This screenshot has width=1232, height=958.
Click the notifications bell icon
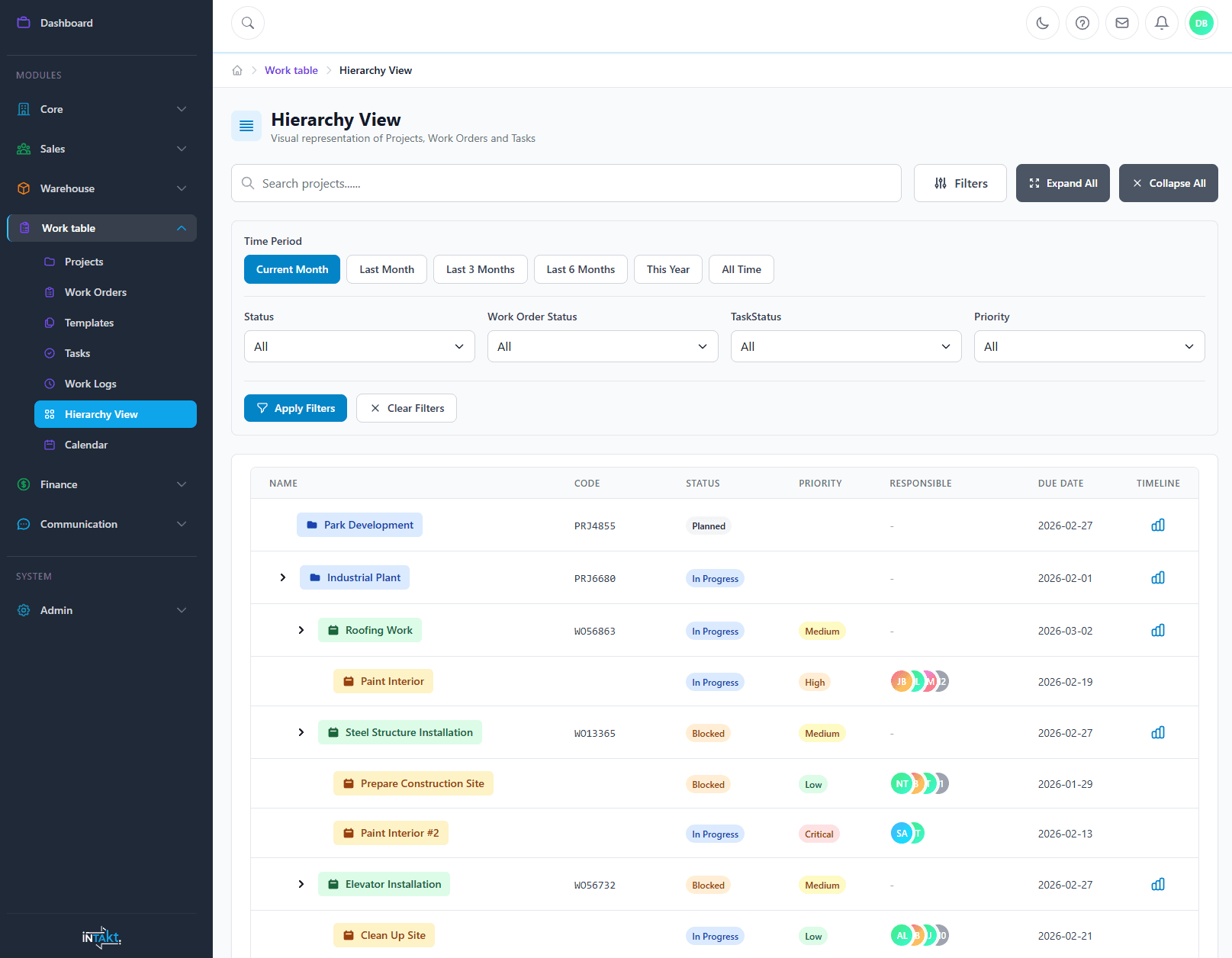pos(1161,23)
